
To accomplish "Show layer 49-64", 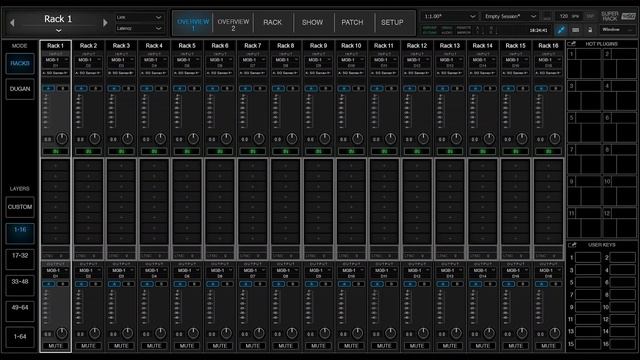I will click(20, 310).
